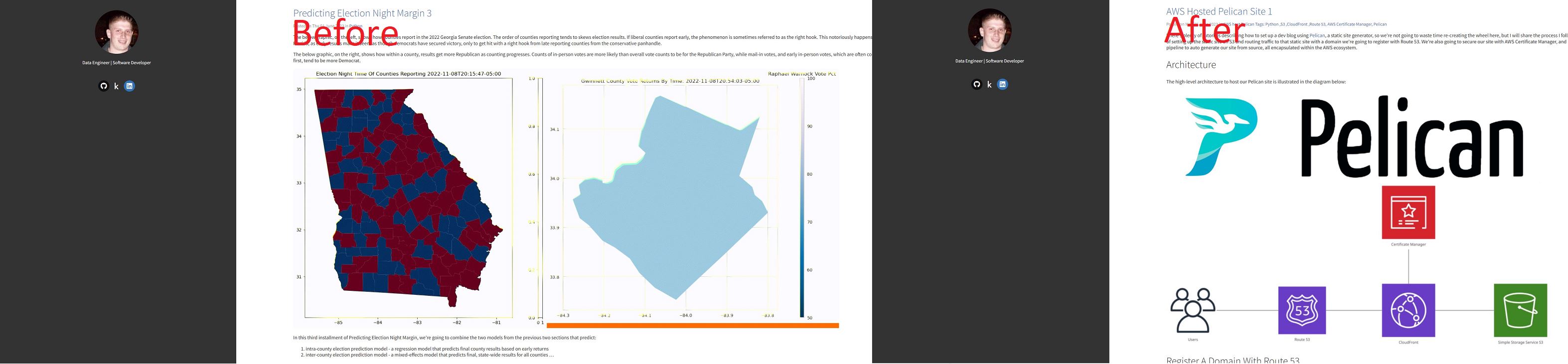This screenshot has width=1568, height=364.
Task: Click the orange progress bar under the Gwinnett map
Action: click(693, 326)
